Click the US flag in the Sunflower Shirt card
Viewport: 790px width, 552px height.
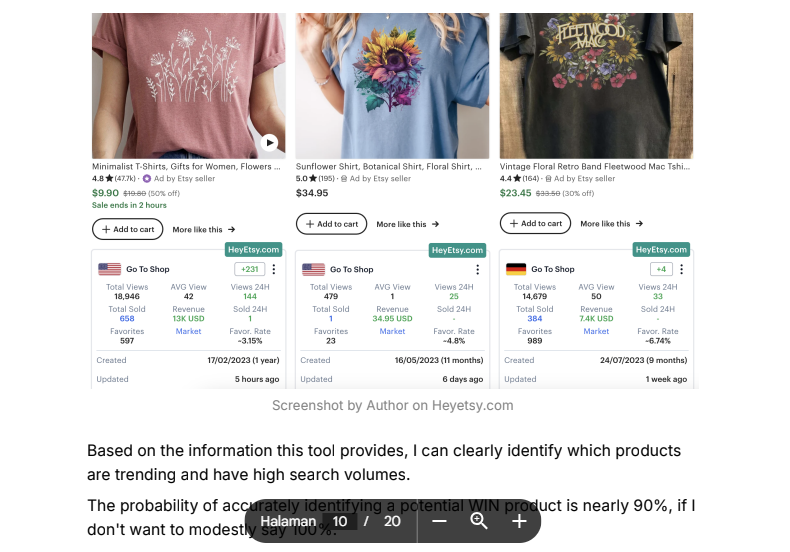[313, 269]
